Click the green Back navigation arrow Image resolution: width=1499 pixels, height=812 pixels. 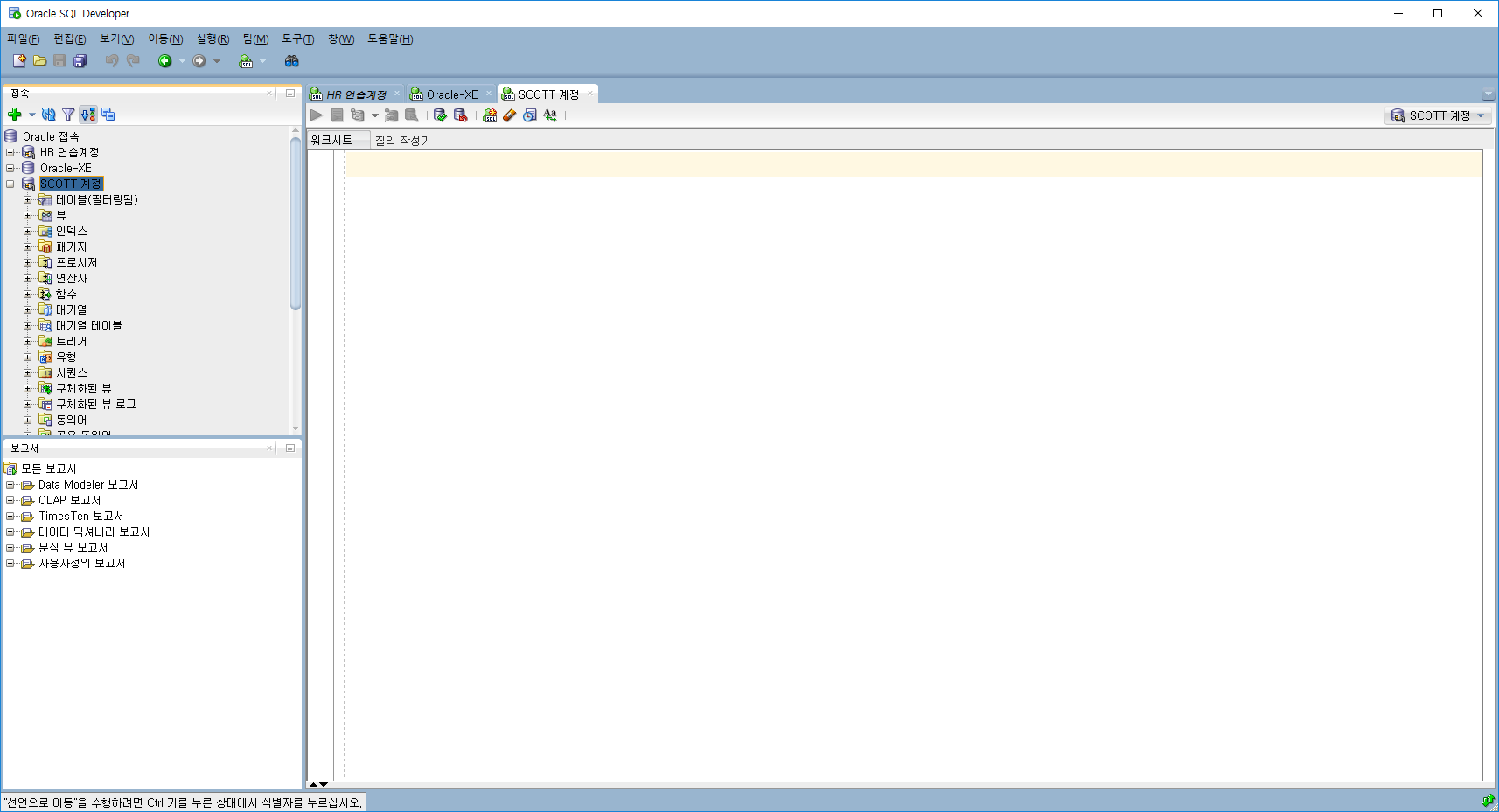click(x=164, y=61)
